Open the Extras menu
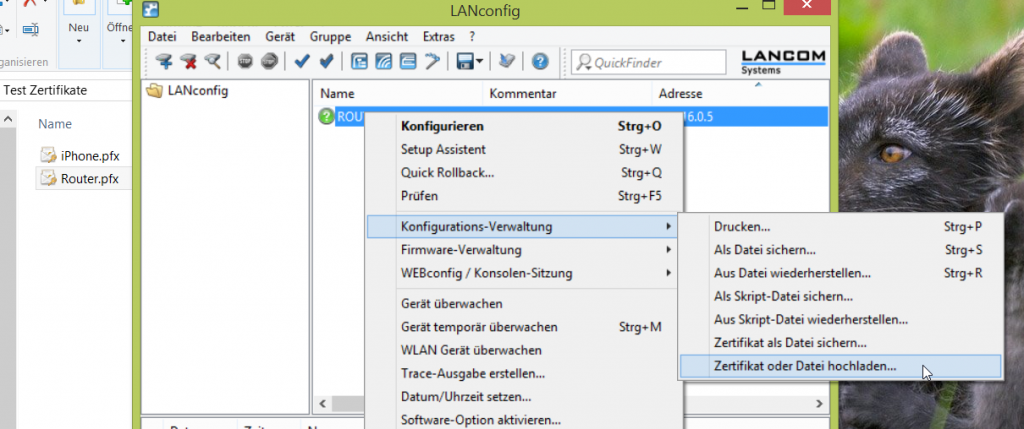1024x429 pixels. tap(439, 37)
